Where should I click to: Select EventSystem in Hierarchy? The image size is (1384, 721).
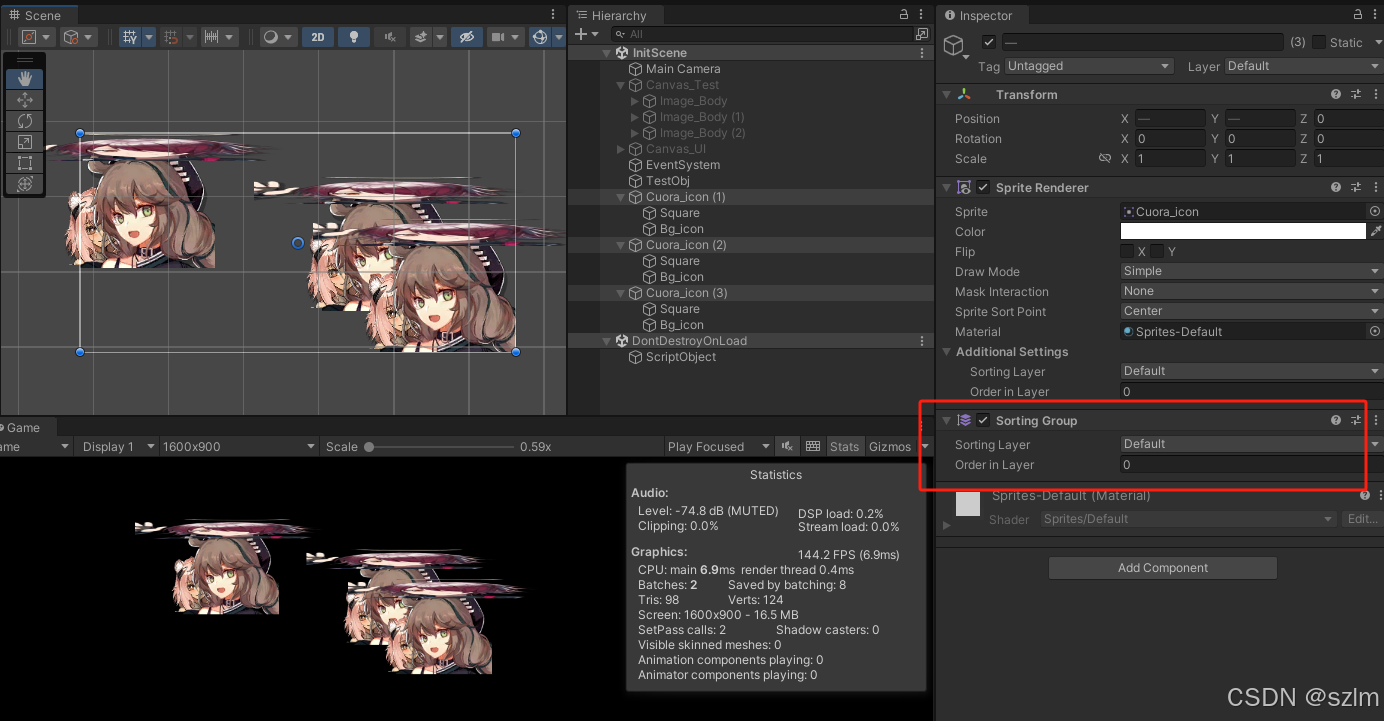click(x=683, y=165)
